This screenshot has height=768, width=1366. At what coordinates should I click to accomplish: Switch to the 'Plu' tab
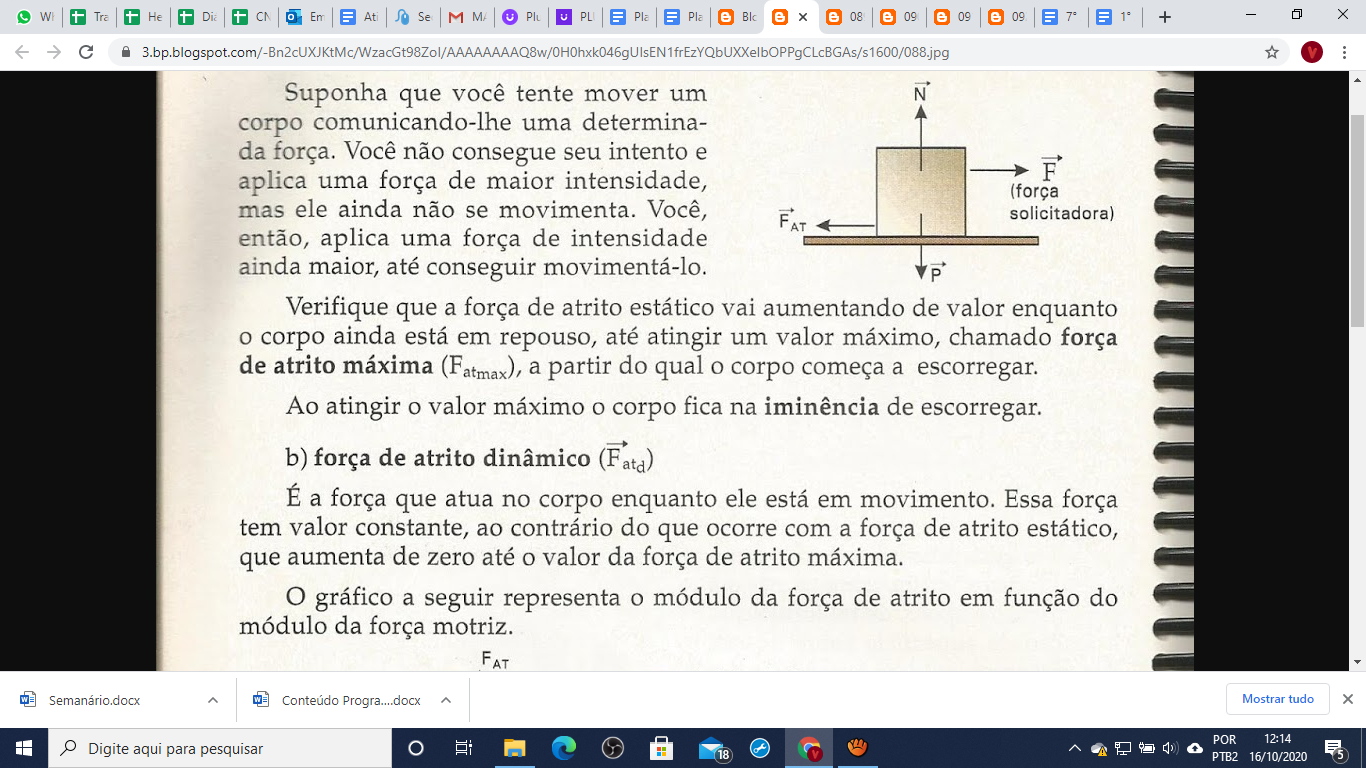click(x=520, y=17)
